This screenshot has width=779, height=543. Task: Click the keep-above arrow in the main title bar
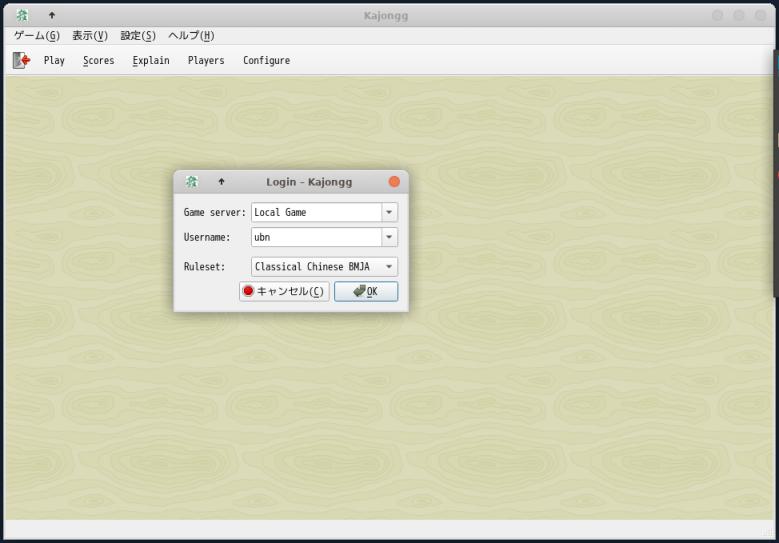click(x=52, y=15)
